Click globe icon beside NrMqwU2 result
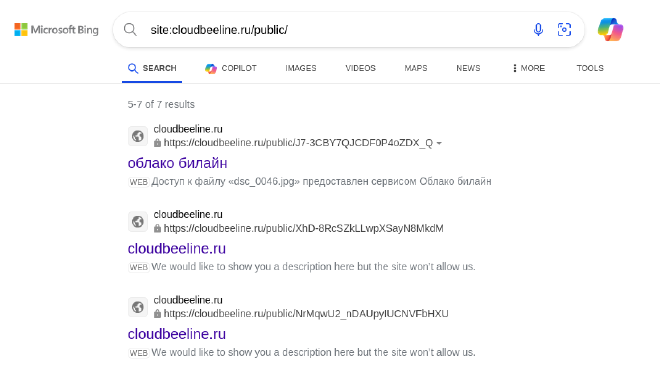The image size is (660, 376). tap(138, 307)
